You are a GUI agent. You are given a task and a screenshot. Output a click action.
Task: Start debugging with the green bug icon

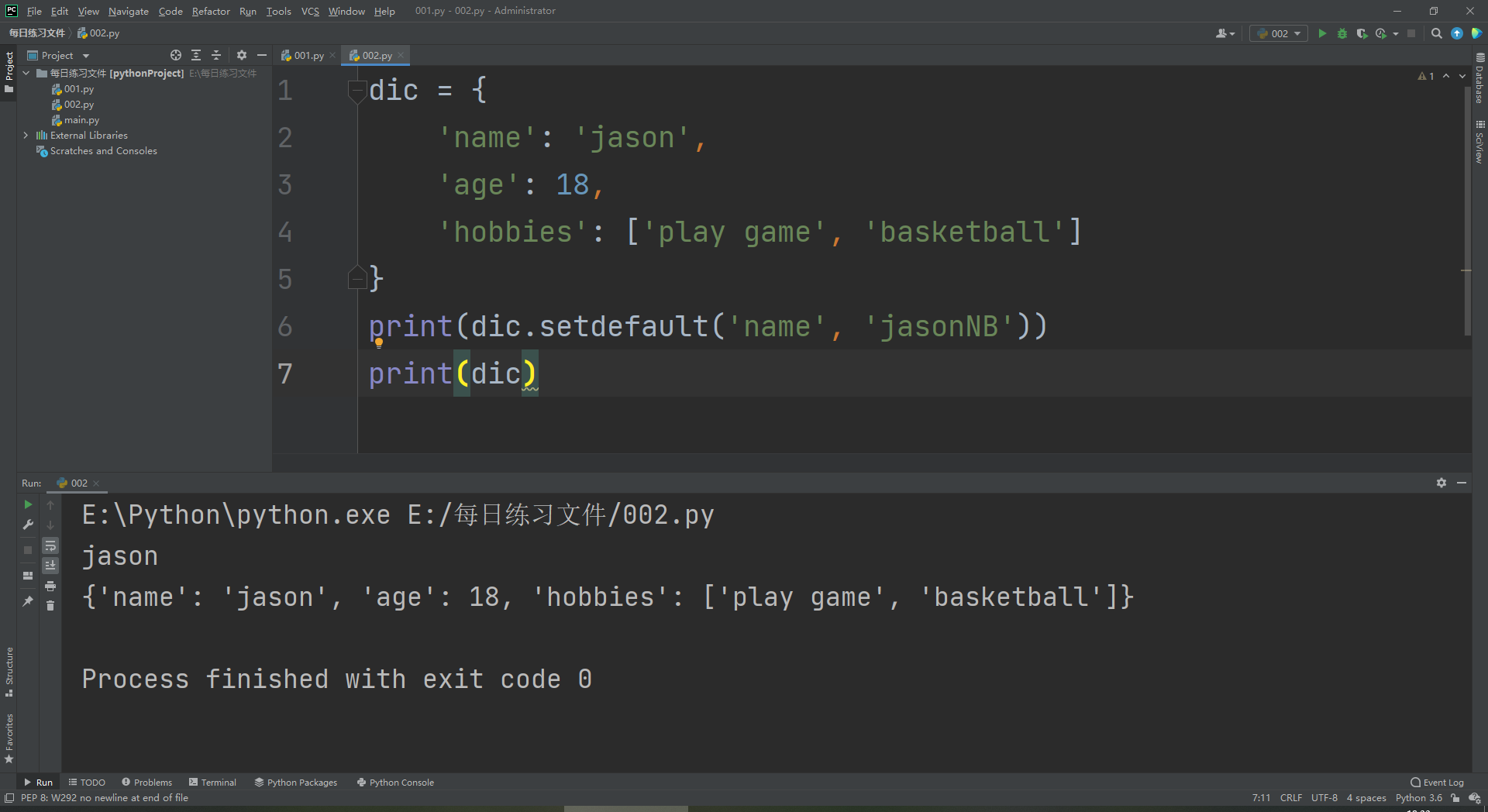[x=1342, y=33]
